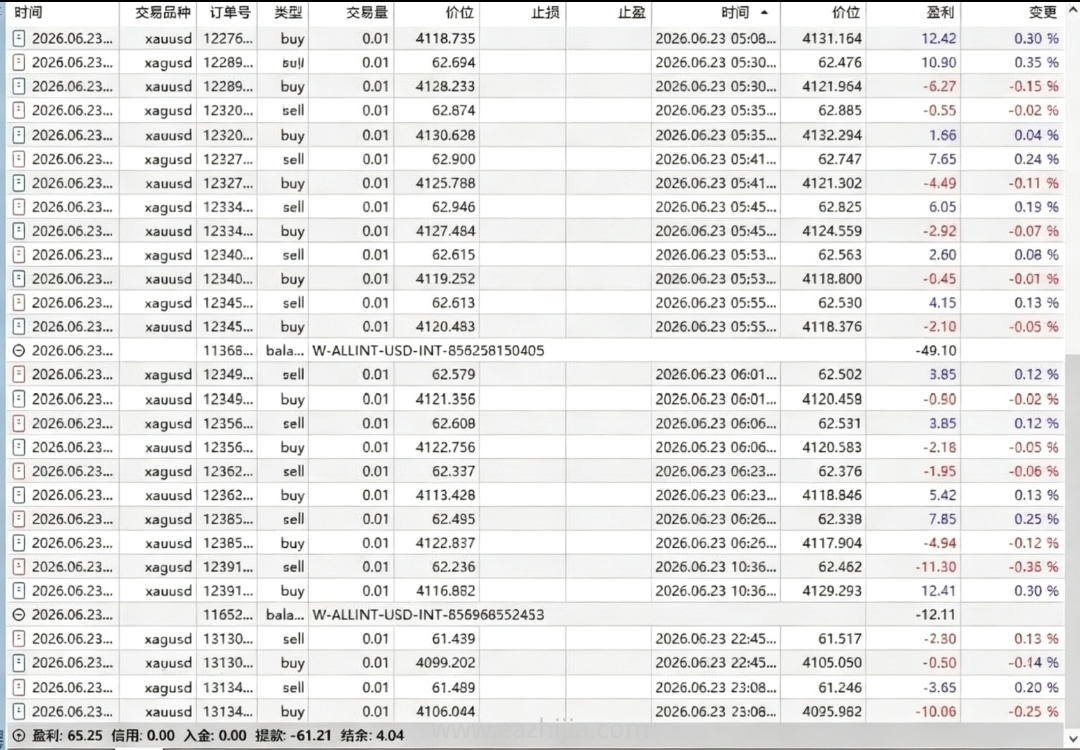Open the W-ALLINT-USD-INT-856968552453 balance comment
This screenshot has height=750, width=1080.
(428, 614)
